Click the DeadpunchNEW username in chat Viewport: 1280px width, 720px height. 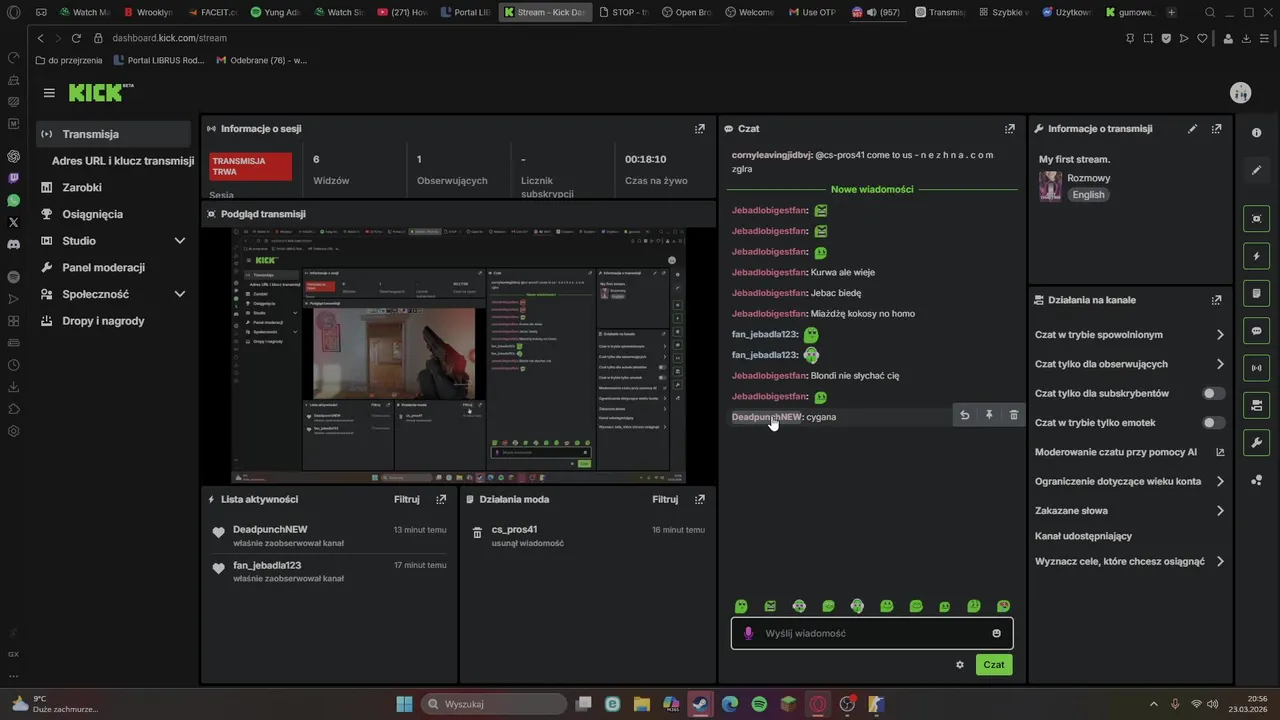767,417
